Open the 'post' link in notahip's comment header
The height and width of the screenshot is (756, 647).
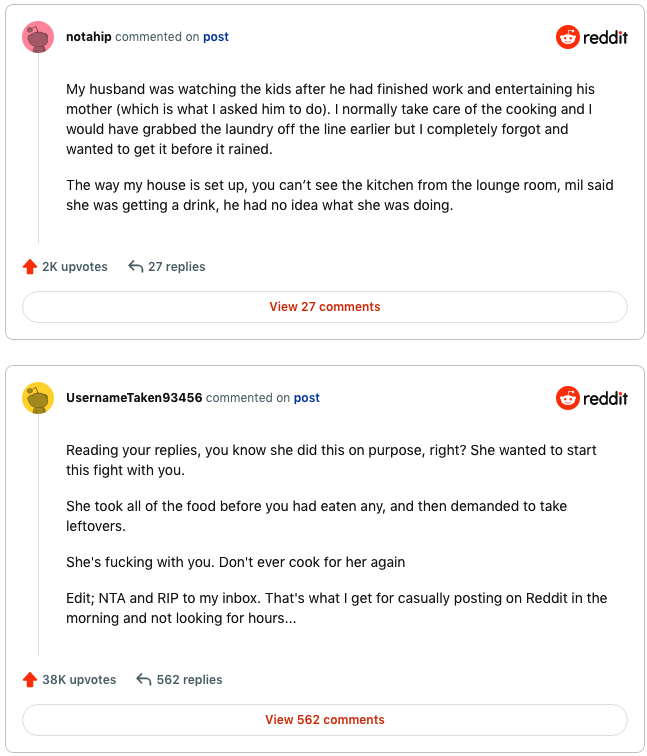(x=216, y=37)
